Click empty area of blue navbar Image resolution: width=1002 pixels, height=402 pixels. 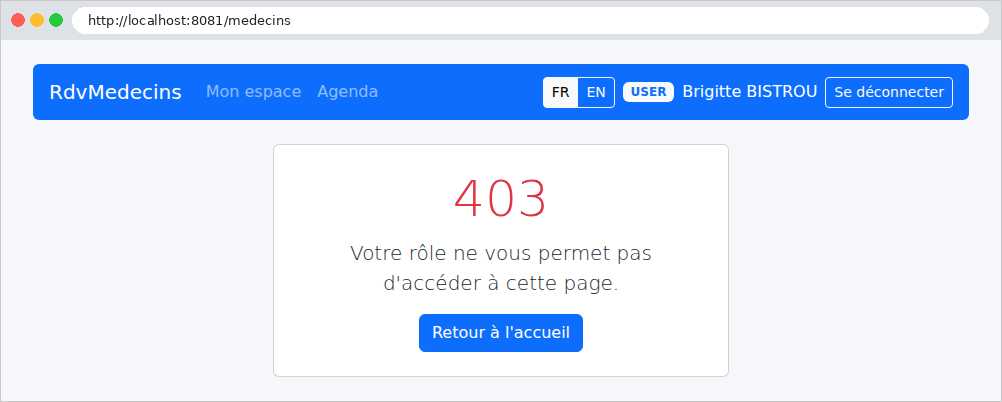coord(460,92)
